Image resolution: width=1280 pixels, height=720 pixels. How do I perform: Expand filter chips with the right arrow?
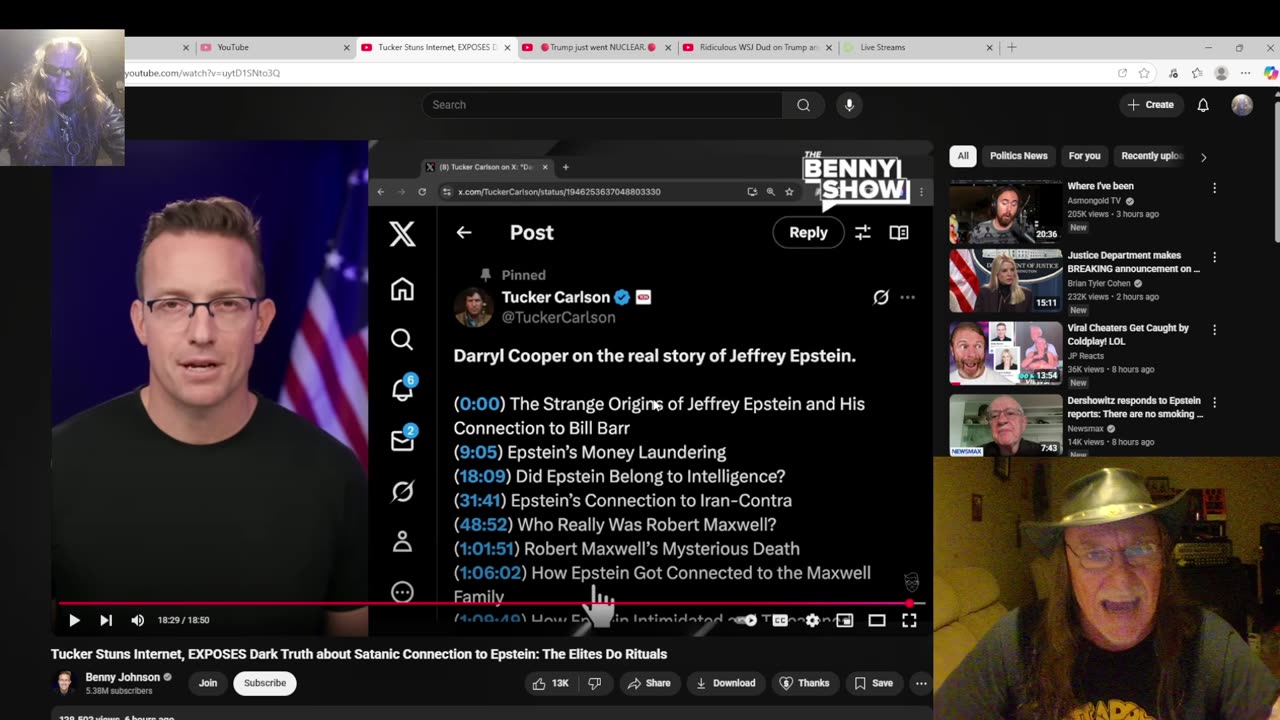point(1203,157)
